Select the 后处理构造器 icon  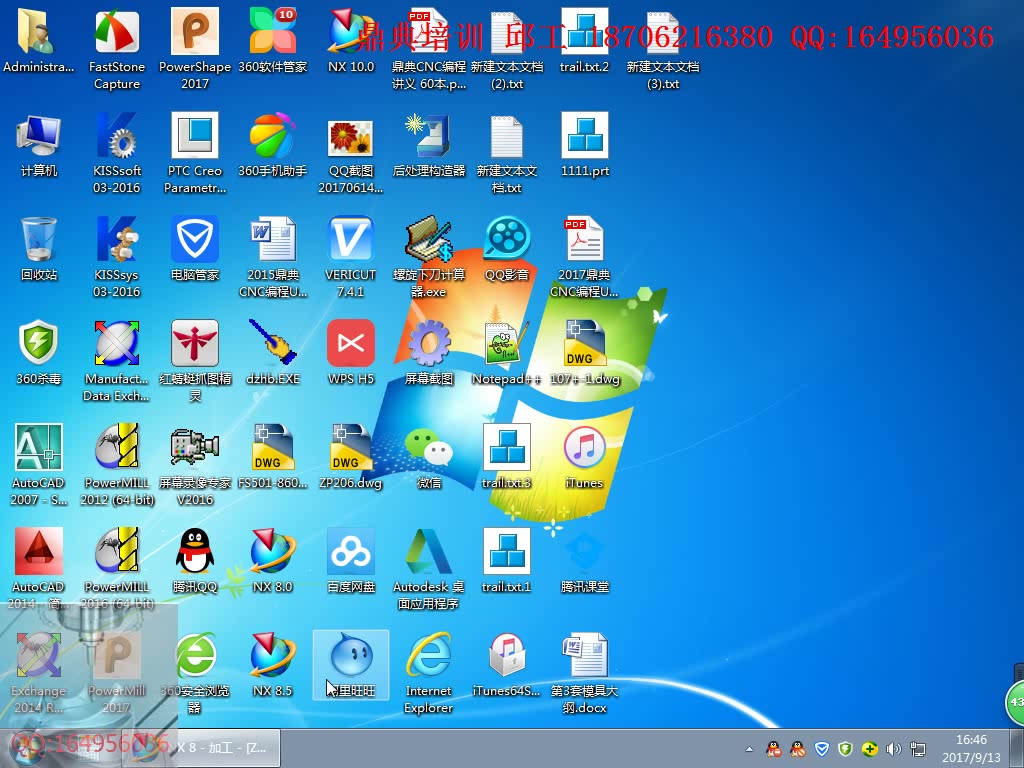coord(428,144)
